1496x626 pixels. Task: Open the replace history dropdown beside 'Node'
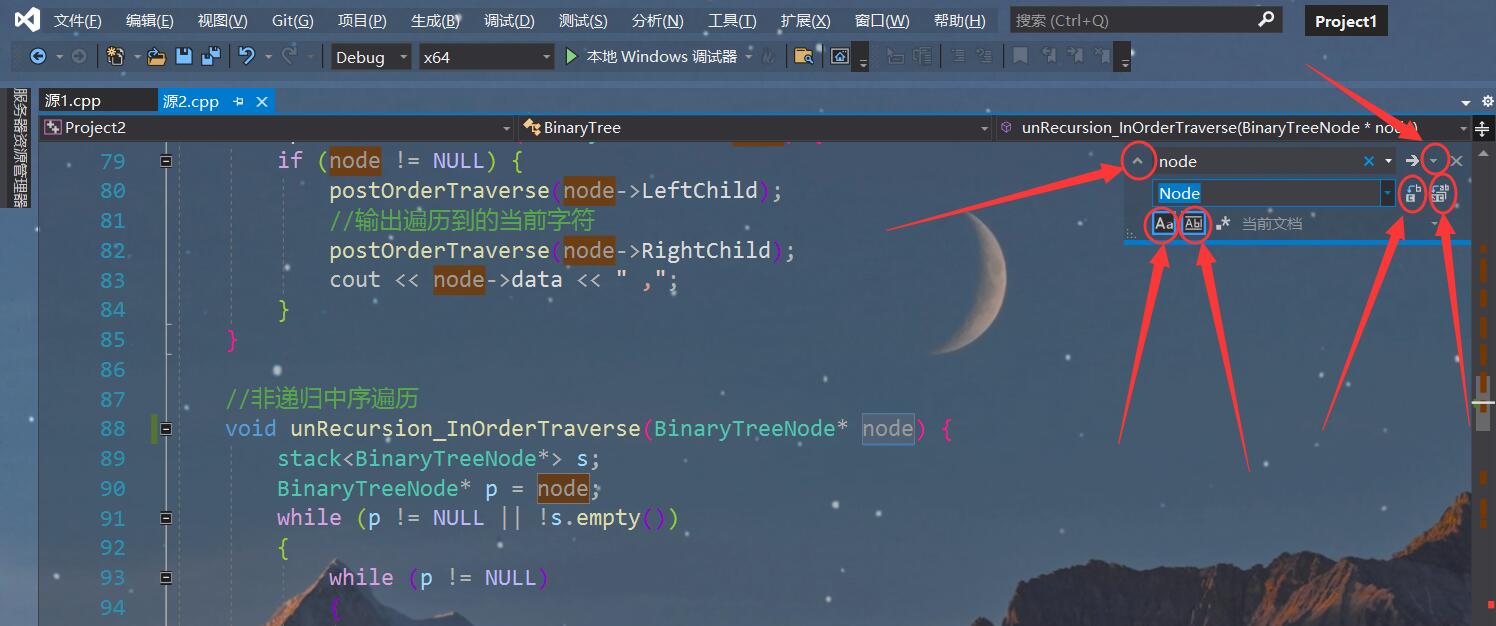pyautogui.click(x=1387, y=193)
